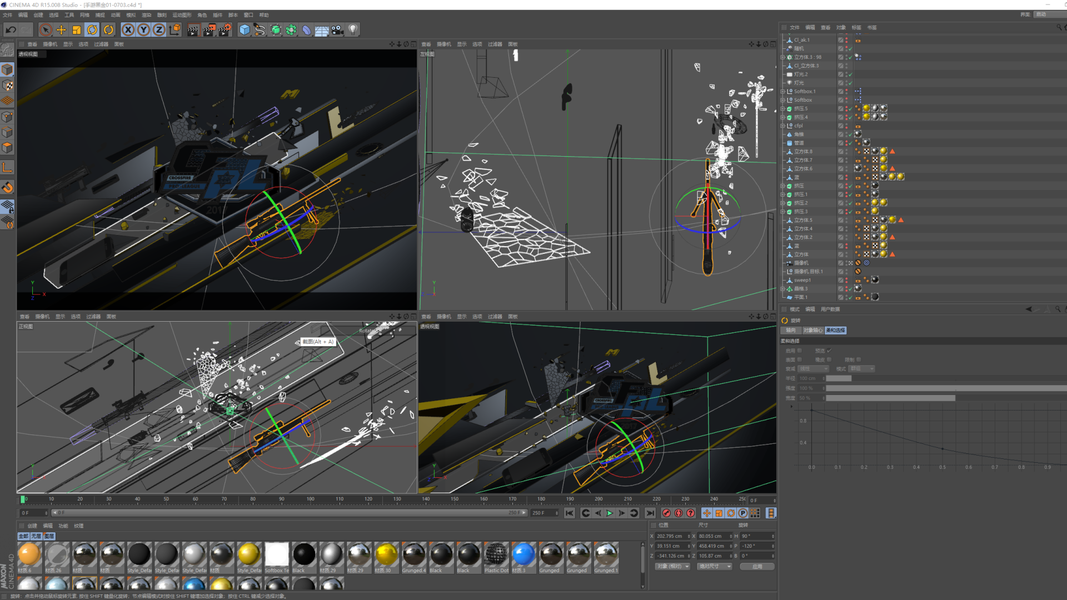Screen dimensions: 1067x600
Task: Click the Undo arrow icon
Action: [11, 30]
